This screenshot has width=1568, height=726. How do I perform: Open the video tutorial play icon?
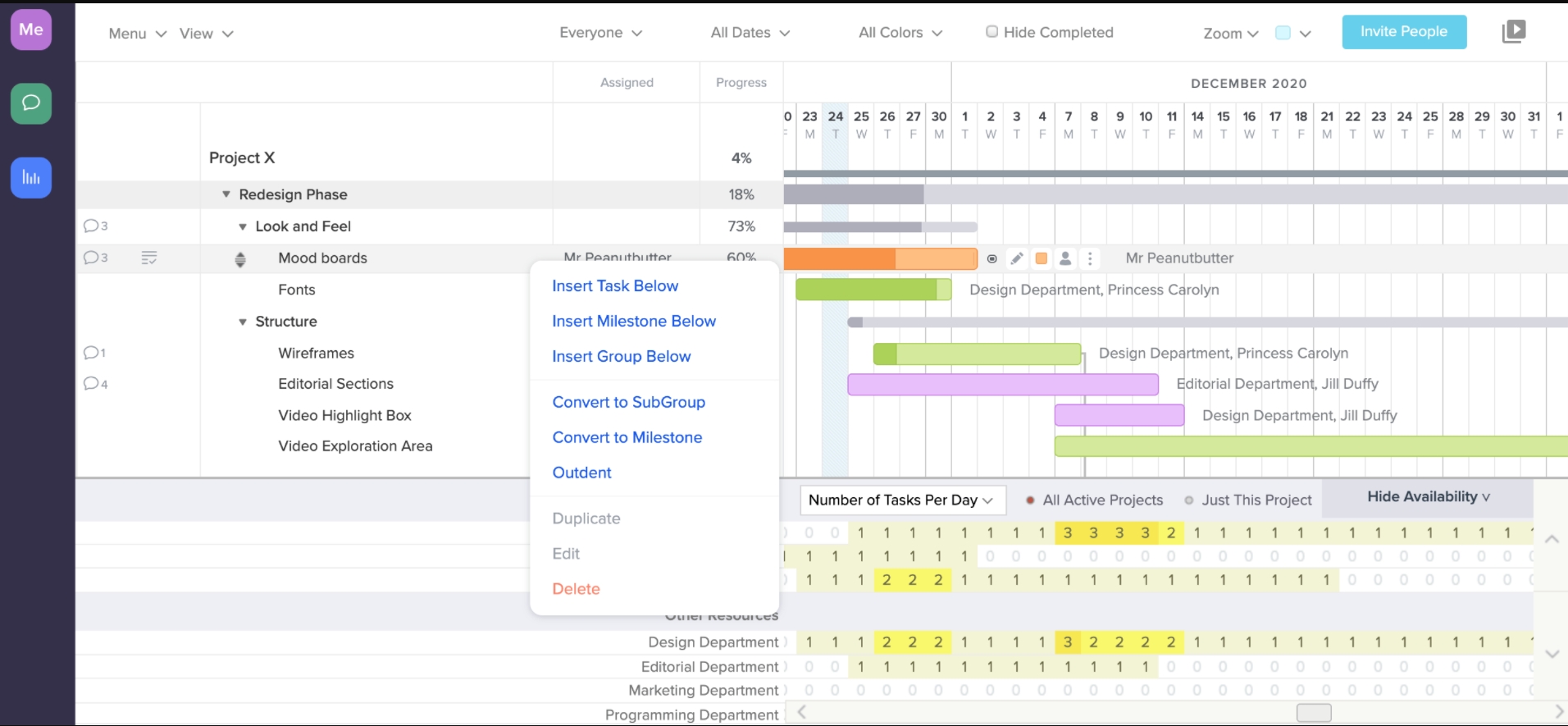coord(1513,32)
